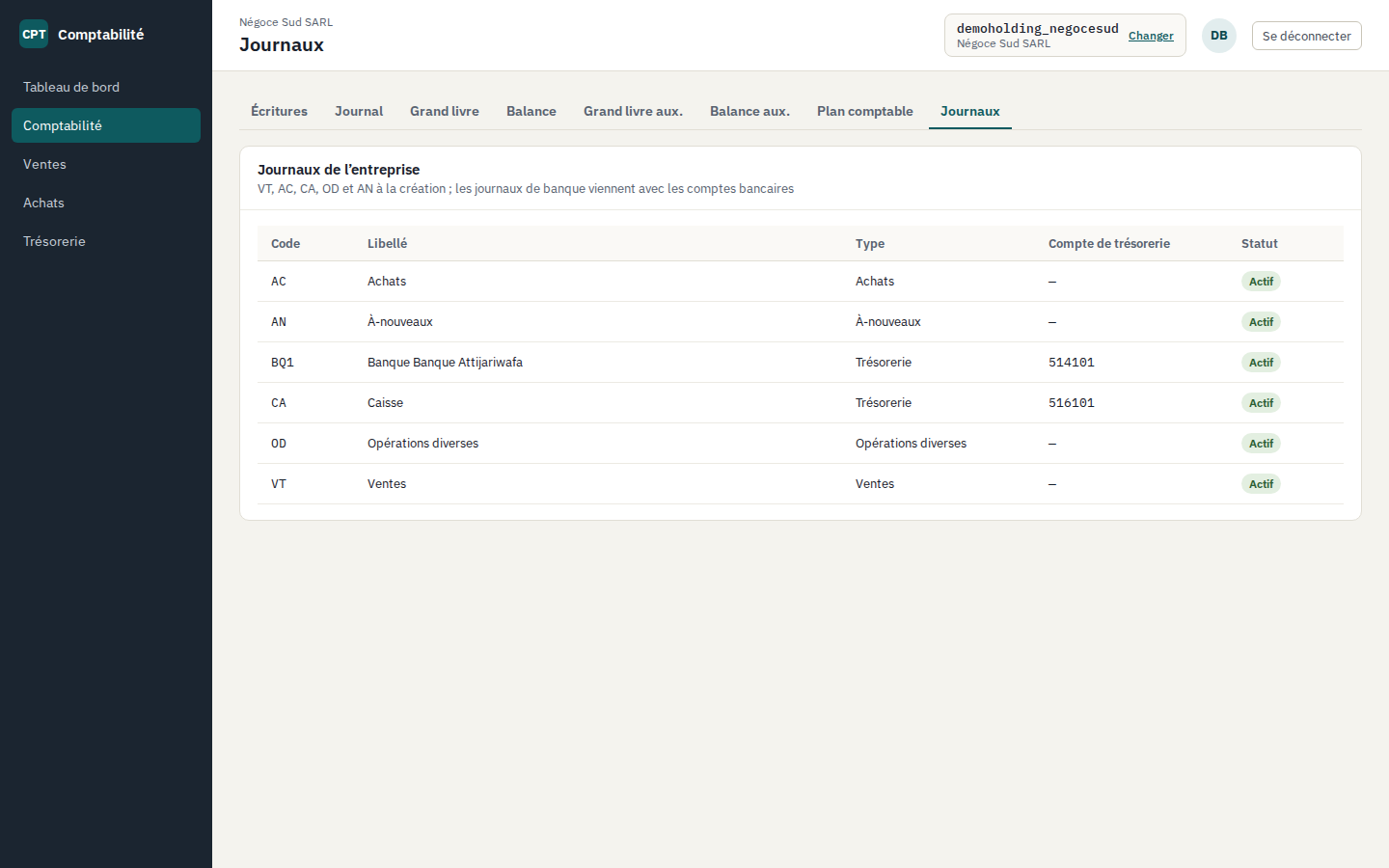1389x868 pixels.
Task: Open the Plan comptable tab
Action: 865,111
